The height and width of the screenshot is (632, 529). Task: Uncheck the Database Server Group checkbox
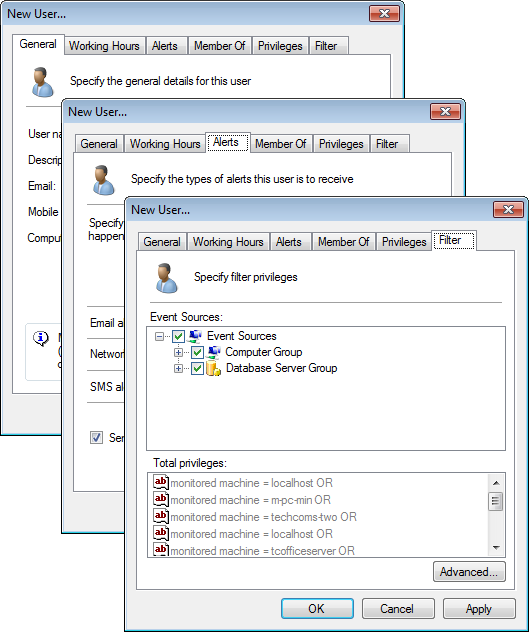point(197,368)
